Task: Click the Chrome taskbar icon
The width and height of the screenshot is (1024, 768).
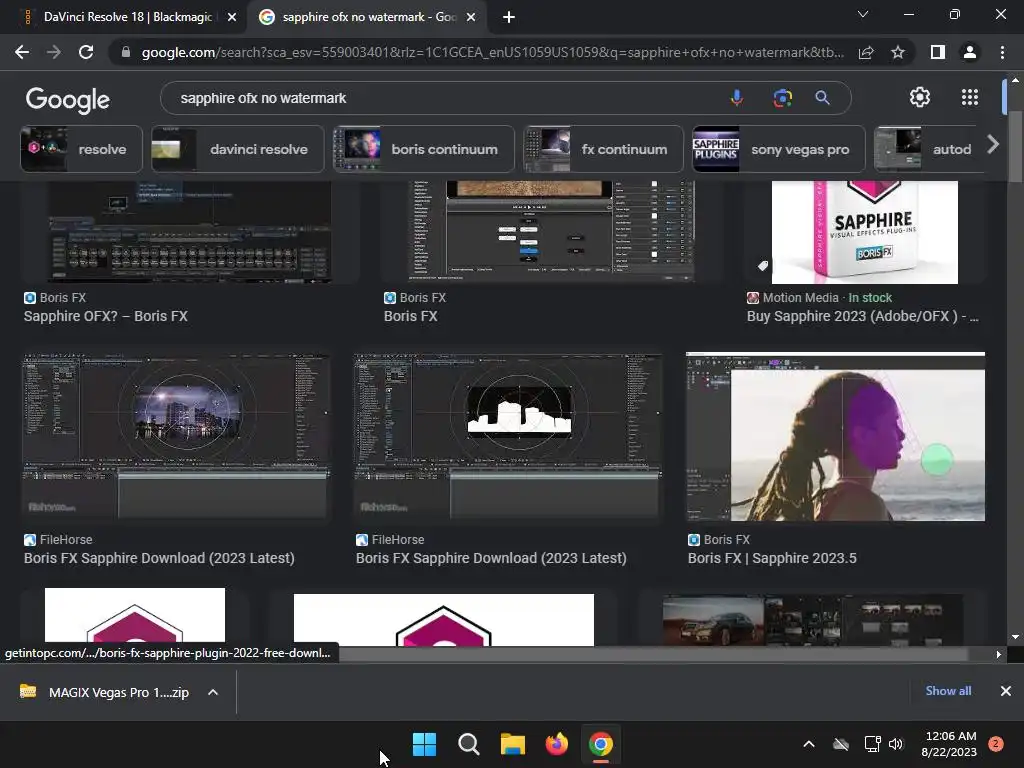Action: pos(600,744)
